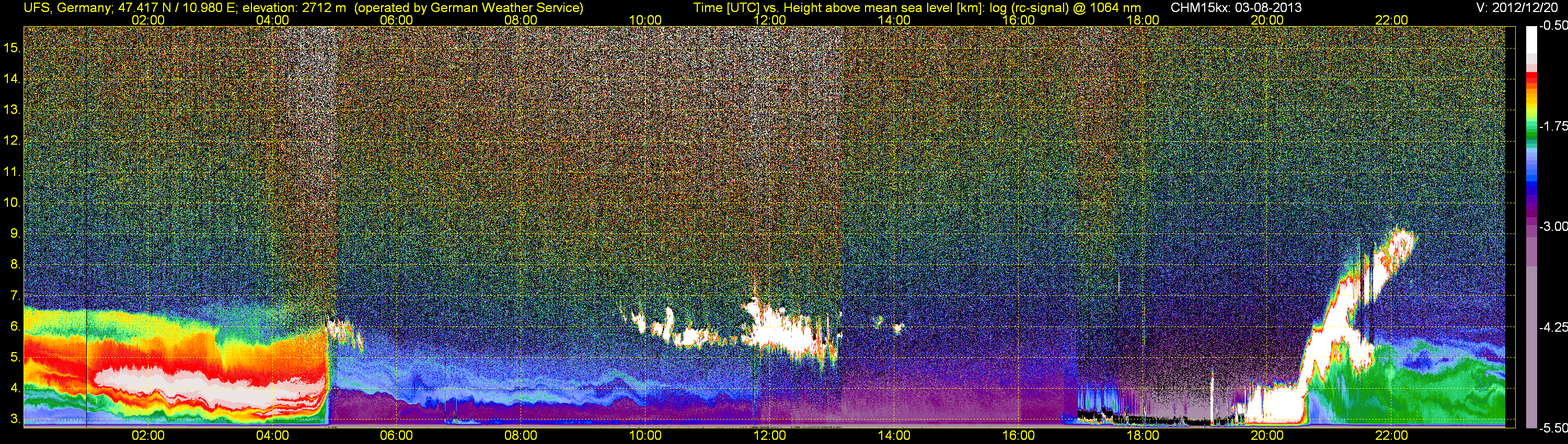
Task: Click the height axis label "7."
Action: click(x=15, y=296)
